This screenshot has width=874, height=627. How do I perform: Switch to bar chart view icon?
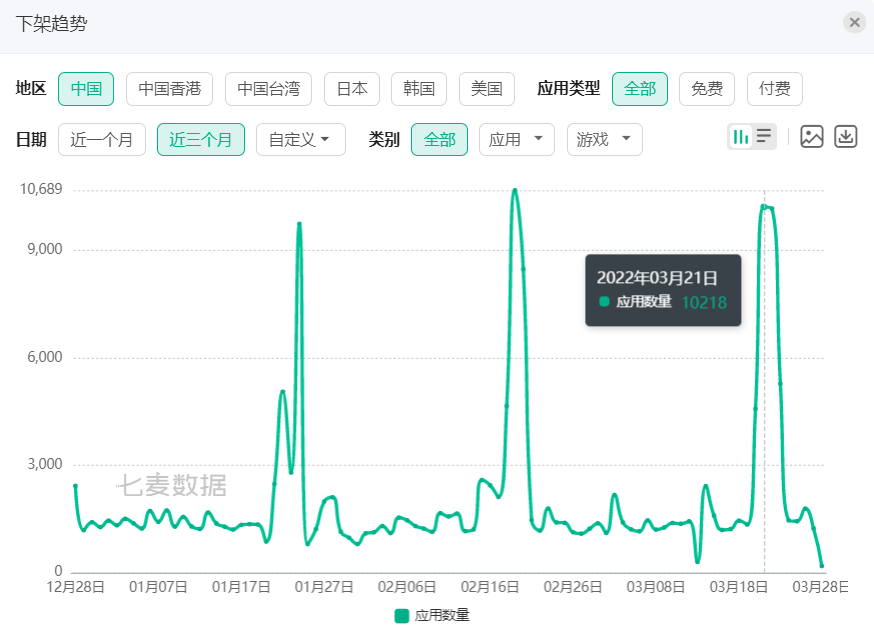click(740, 137)
